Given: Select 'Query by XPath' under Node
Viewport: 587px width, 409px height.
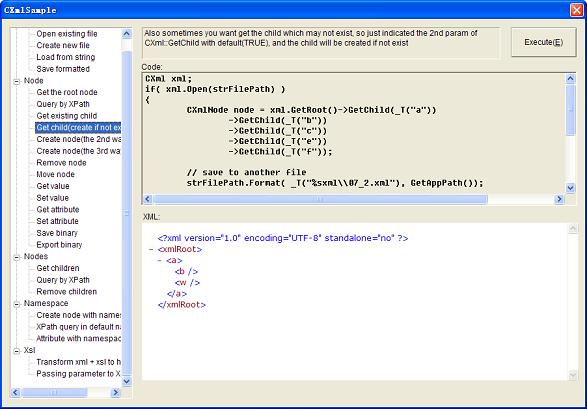Looking at the screenshot, I should pos(63,104).
